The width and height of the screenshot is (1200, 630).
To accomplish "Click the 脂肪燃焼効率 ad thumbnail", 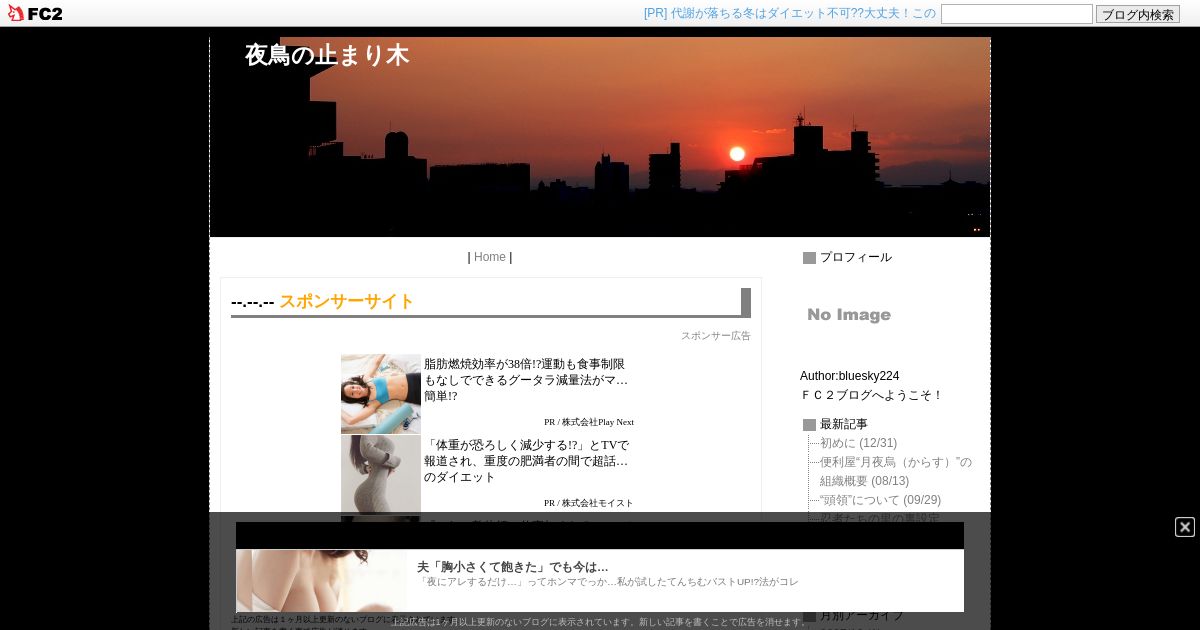I will coord(381,393).
